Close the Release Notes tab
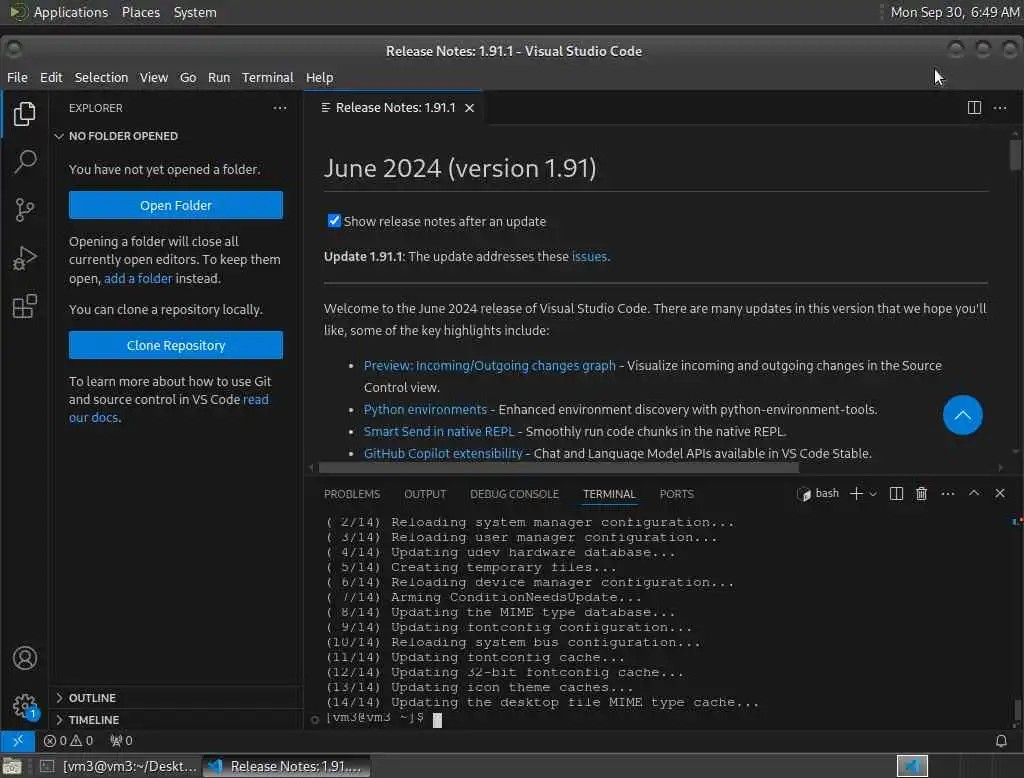1024x778 pixels. coord(470,108)
